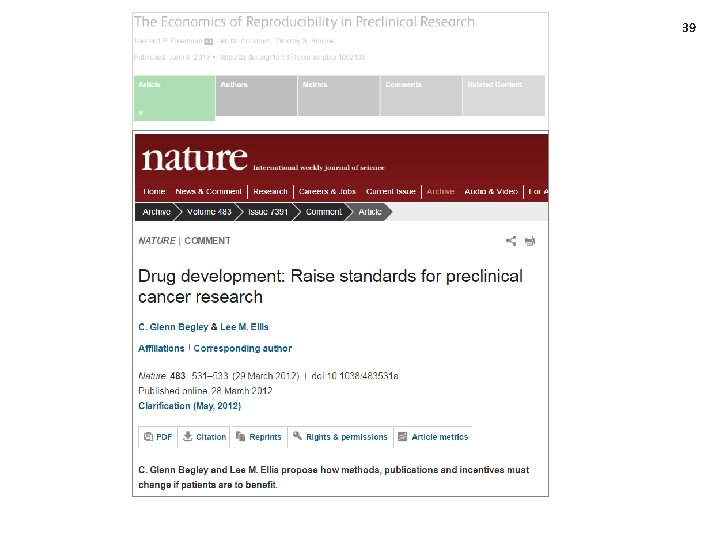
Task: Click Issue 7391 breadcrumb
Action: point(268,212)
